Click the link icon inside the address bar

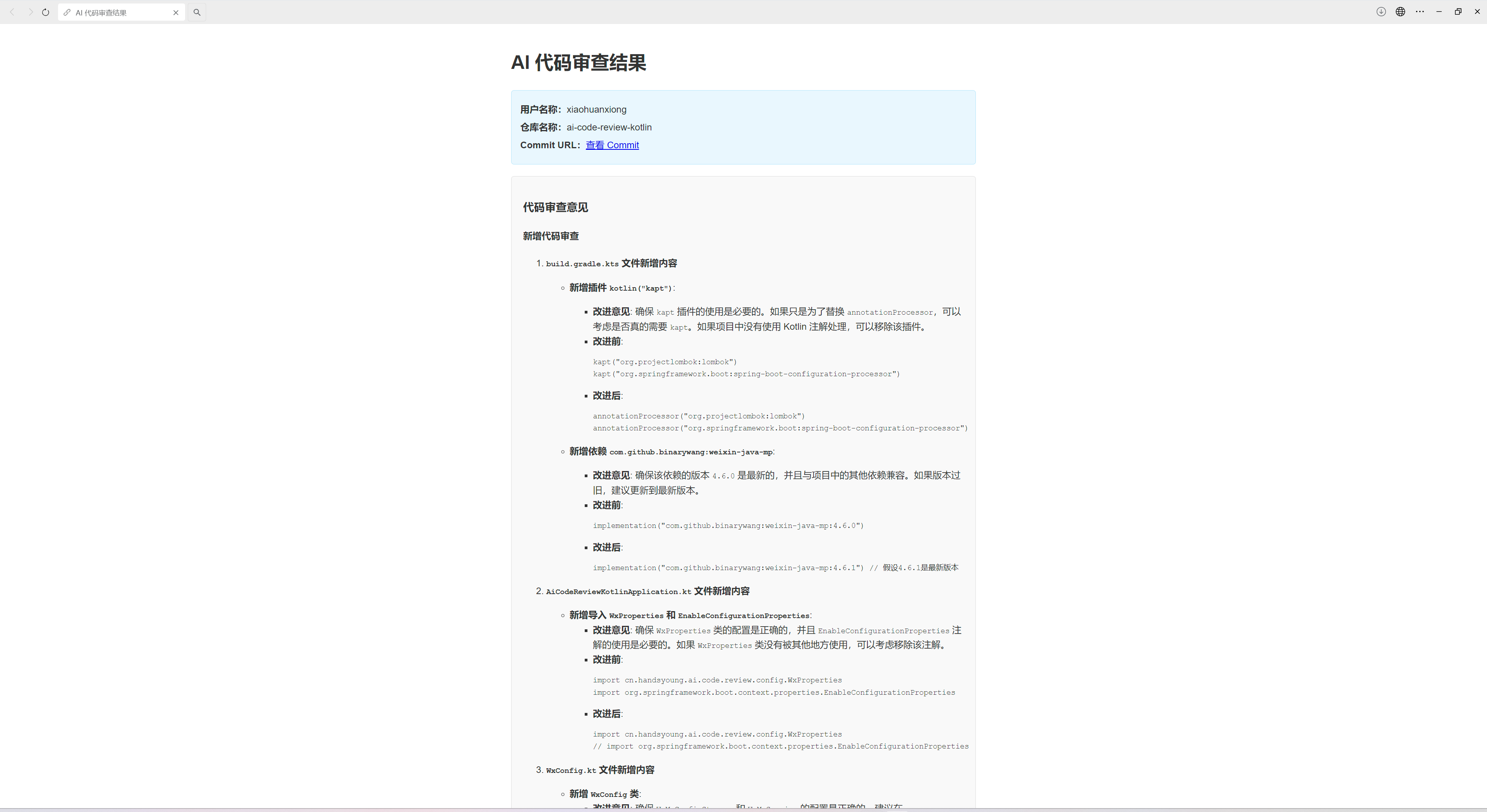coord(66,12)
